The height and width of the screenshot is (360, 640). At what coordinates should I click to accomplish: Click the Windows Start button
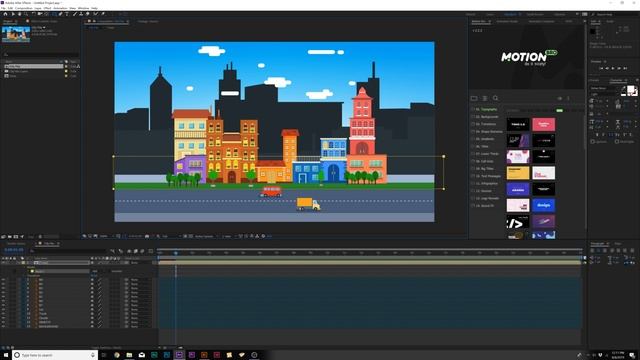6,355
